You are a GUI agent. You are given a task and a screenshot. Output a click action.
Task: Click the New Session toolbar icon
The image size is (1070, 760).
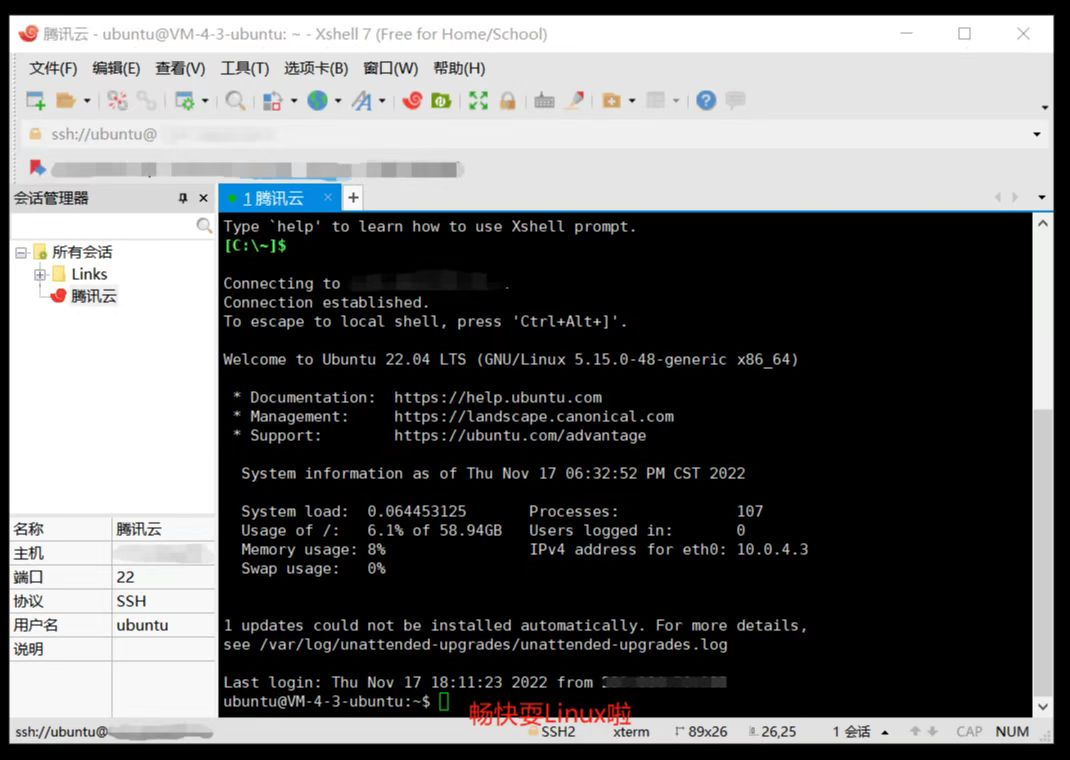(35, 101)
